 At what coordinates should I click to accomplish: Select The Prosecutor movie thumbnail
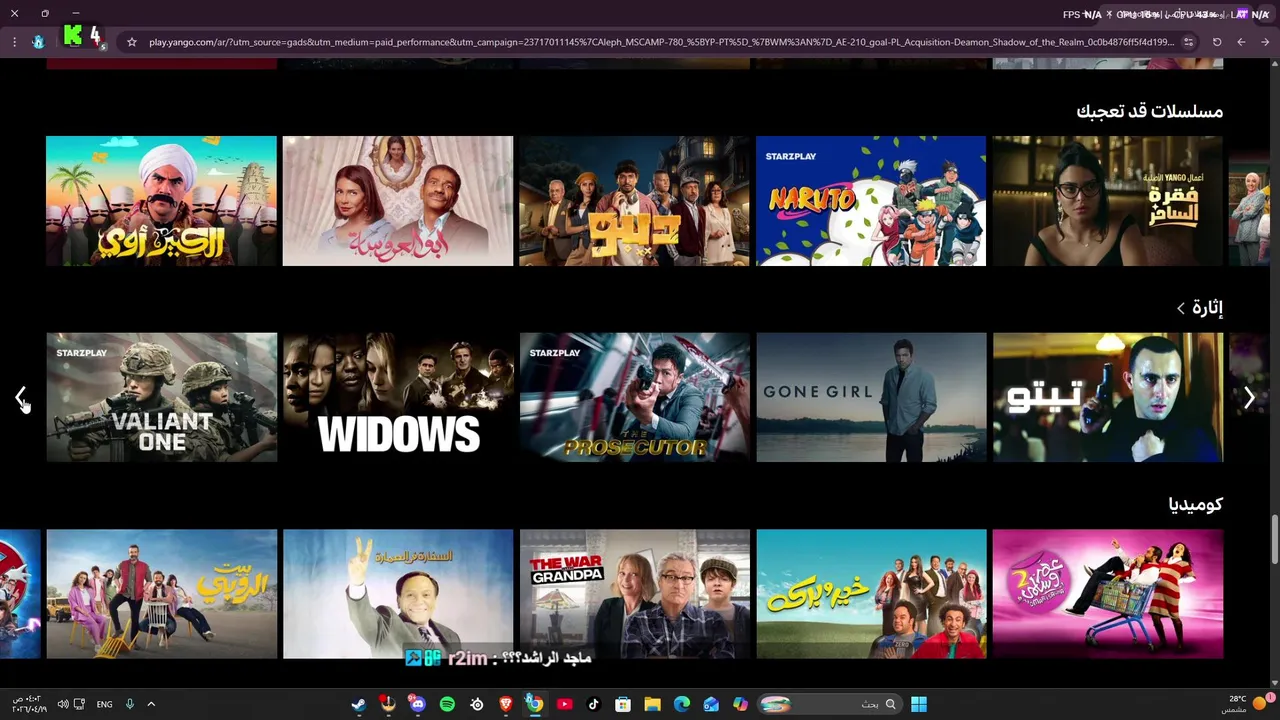(x=634, y=397)
